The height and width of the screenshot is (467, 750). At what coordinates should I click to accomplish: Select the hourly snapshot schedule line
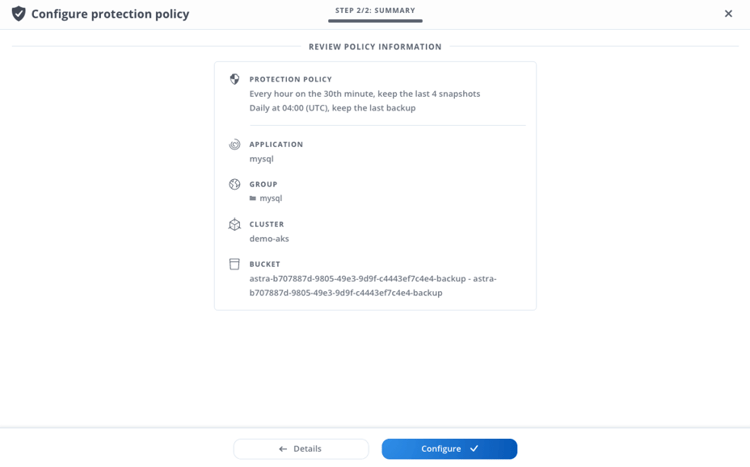click(364, 93)
